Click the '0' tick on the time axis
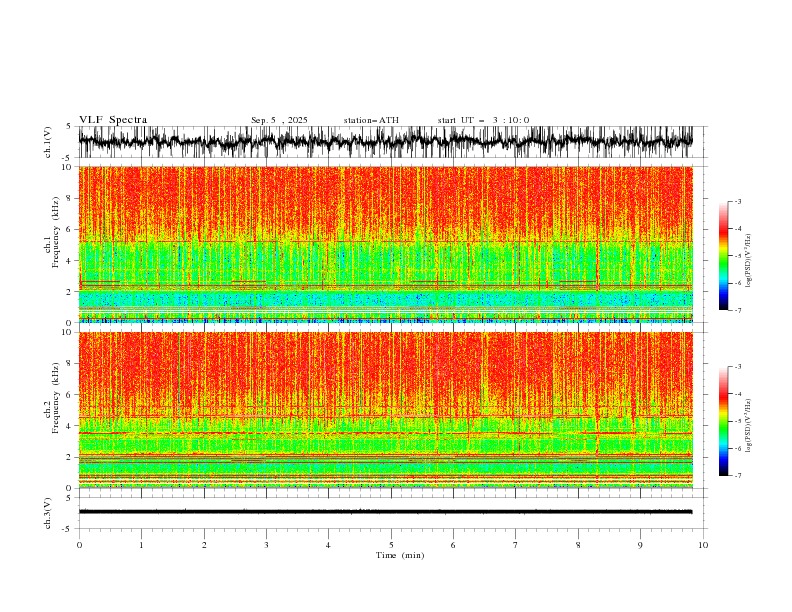 point(79,545)
